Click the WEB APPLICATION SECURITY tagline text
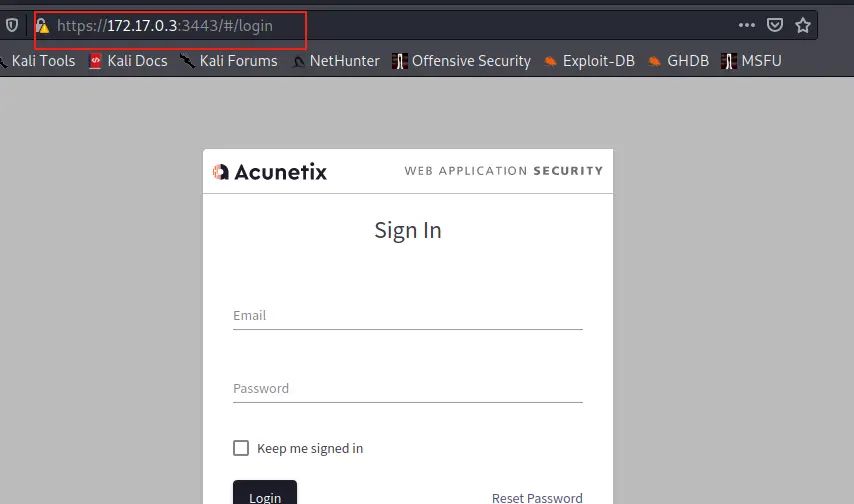This screenshot has height=504, width=854. (x=504, y=171)
